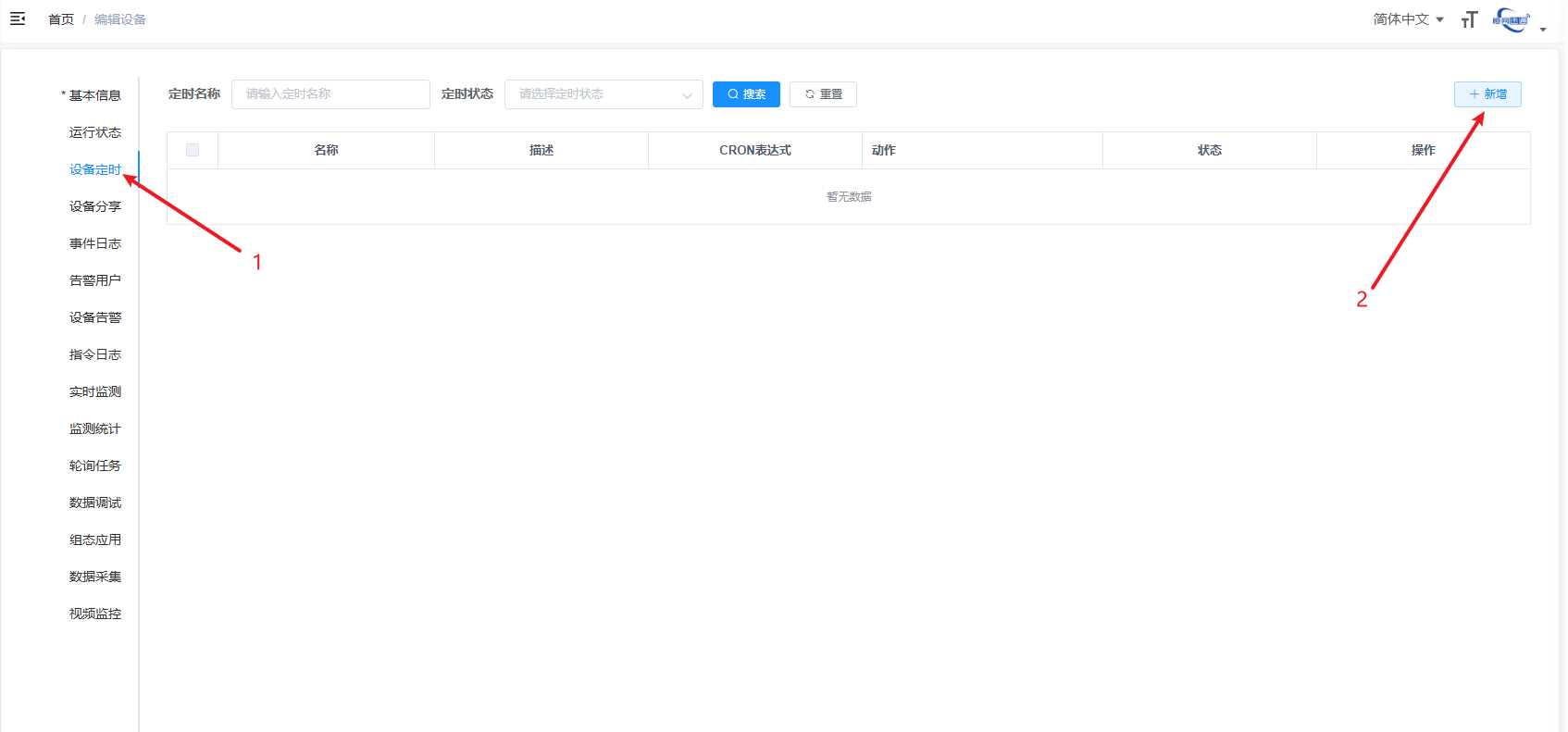Switch to the 运行状态 tab

tap(94, 132)
